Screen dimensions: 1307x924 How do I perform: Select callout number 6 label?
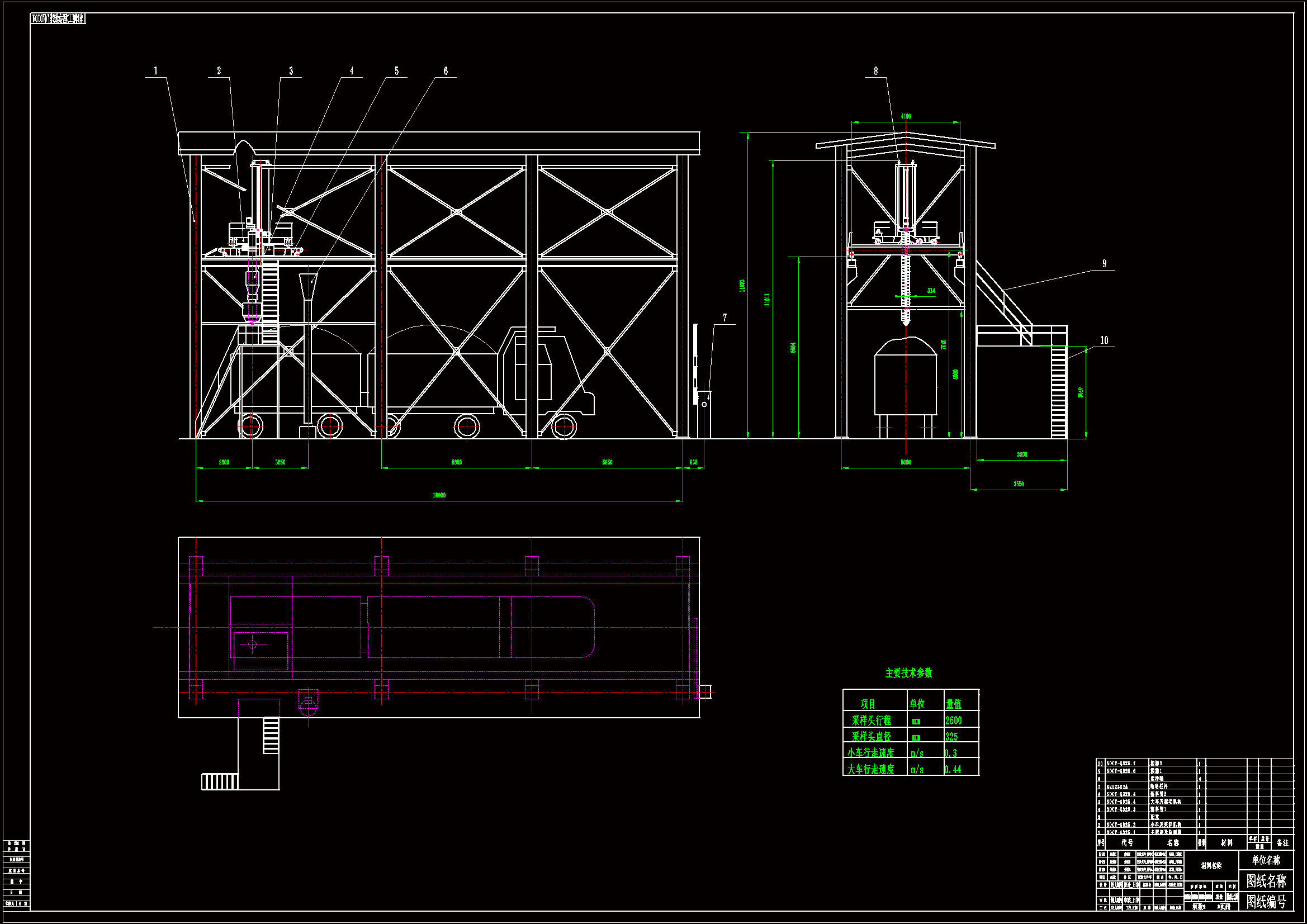[x=446, y=71]
